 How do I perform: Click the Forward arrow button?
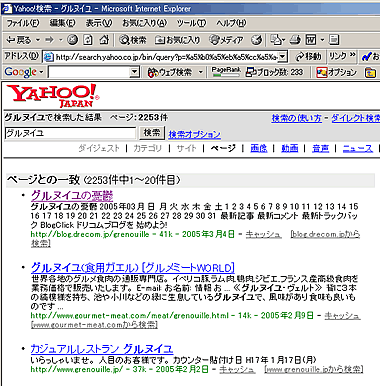pyautogui.click(x=49, y=40)
